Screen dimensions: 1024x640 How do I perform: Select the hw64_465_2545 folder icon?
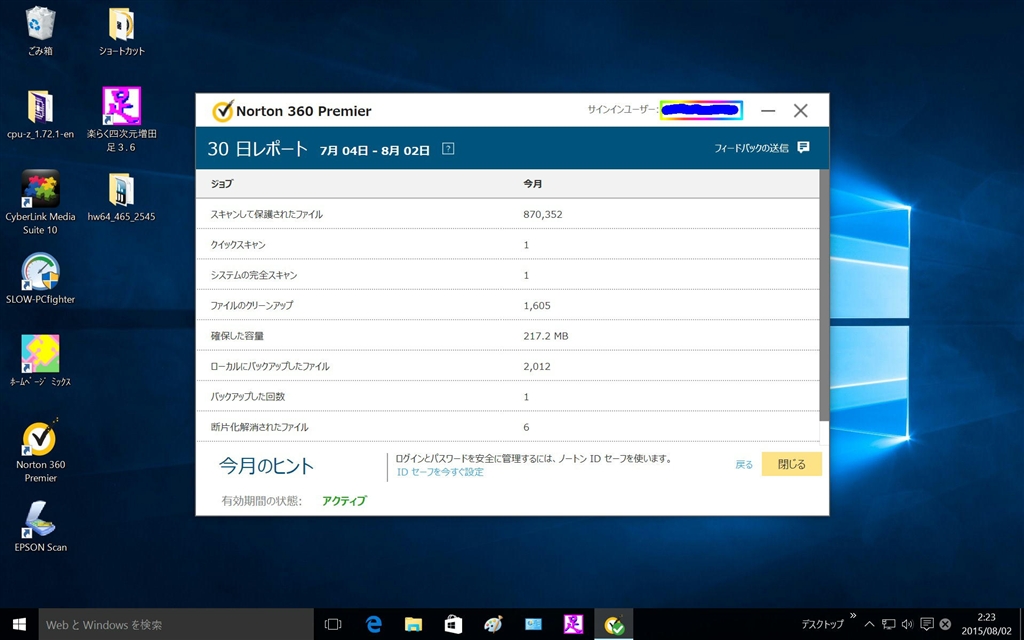(121, 190)
